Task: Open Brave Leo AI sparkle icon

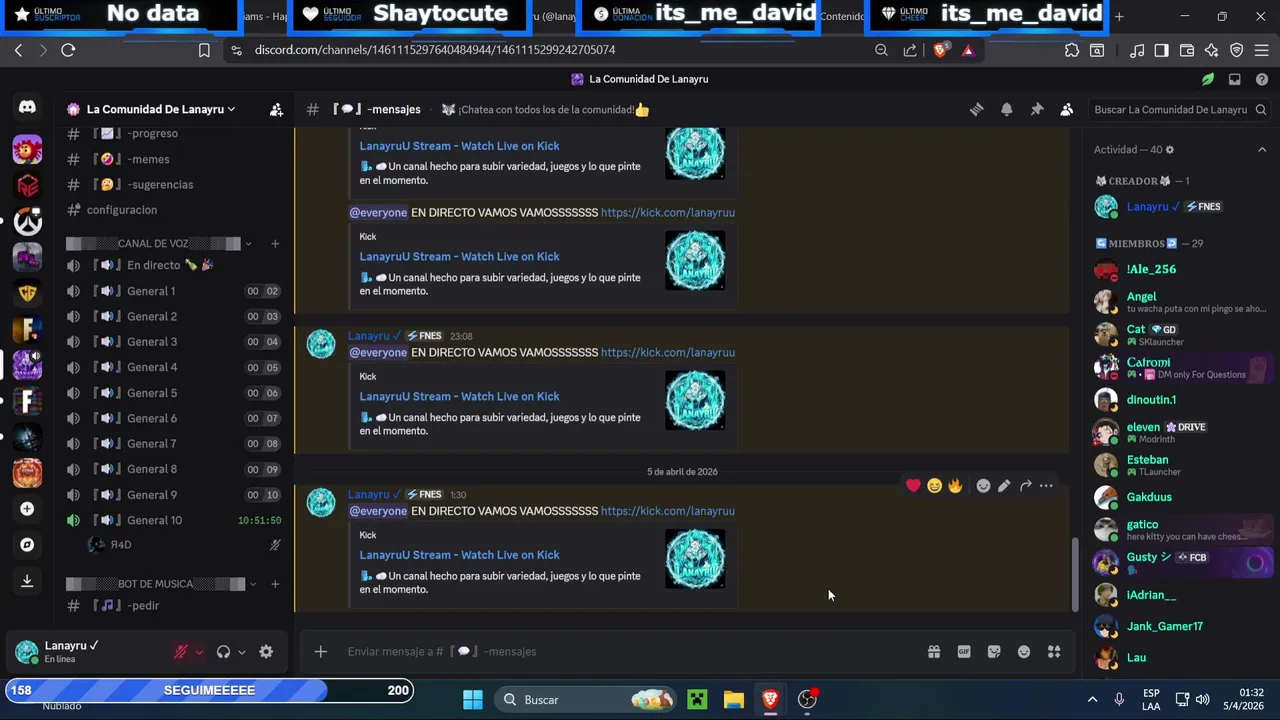Action: click(1211, 49)
